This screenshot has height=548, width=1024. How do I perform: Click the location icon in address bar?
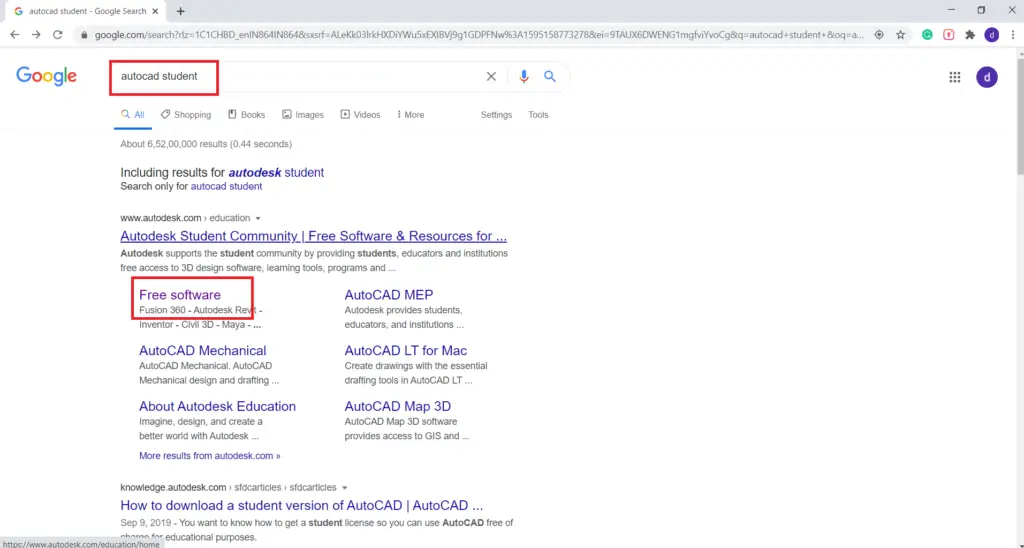click(x=879, y=35)
